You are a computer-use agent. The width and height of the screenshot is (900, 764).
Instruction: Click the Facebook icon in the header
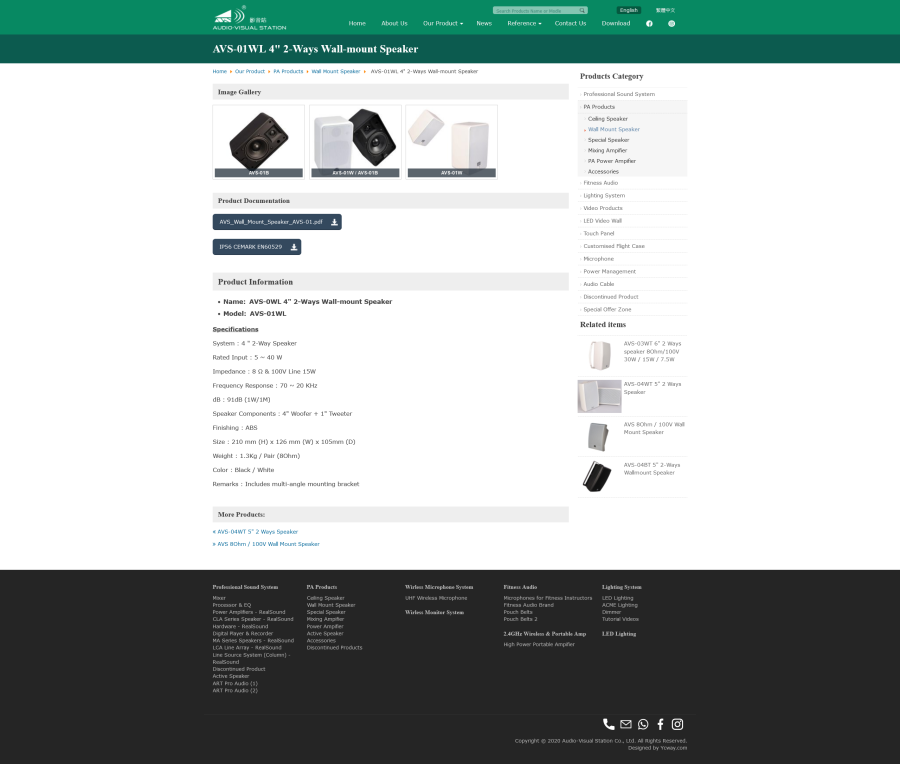pyautogui.click(x=649, y=23)
